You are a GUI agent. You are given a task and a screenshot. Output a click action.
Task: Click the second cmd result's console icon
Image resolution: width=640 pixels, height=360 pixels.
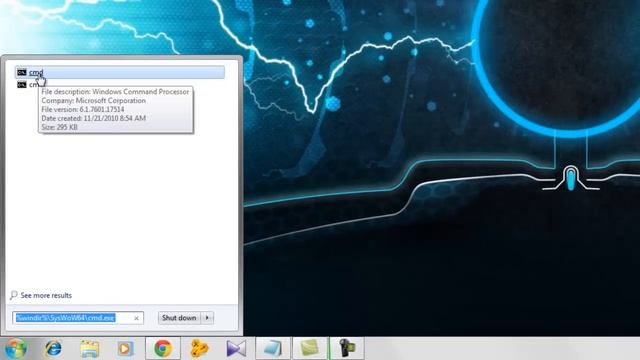pyautogui.click(x=22, y=84)
